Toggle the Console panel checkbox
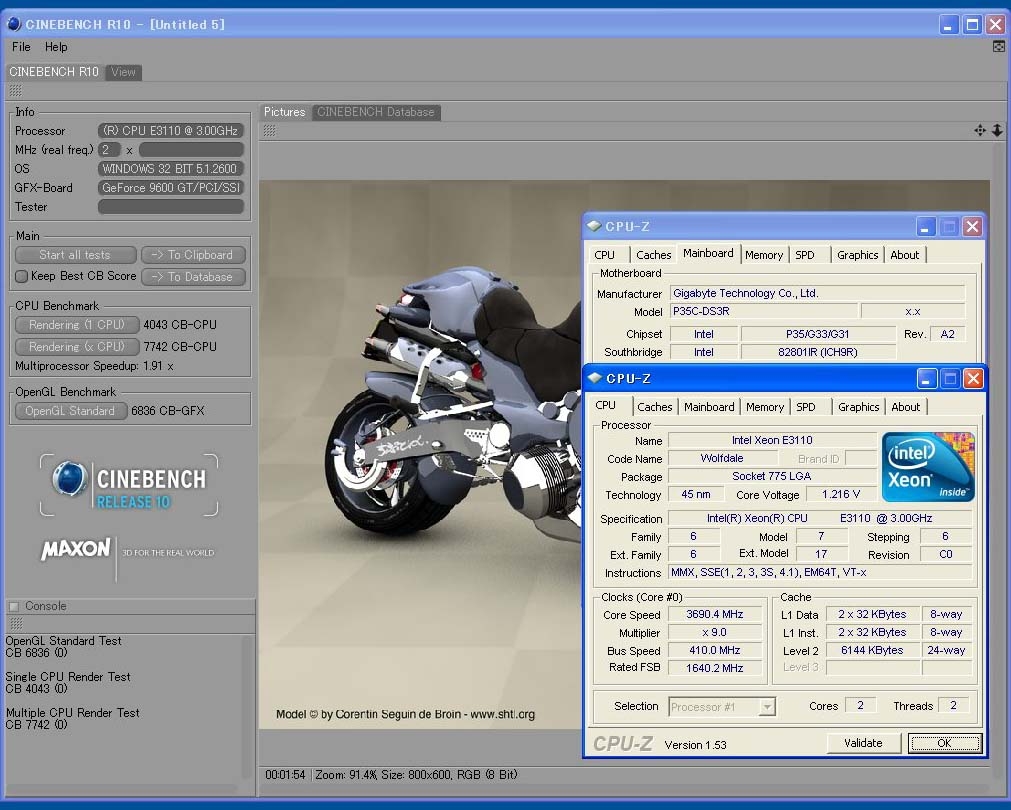Image resolution: width=1011 pixels, height=810 pixels. pos(13,606)
